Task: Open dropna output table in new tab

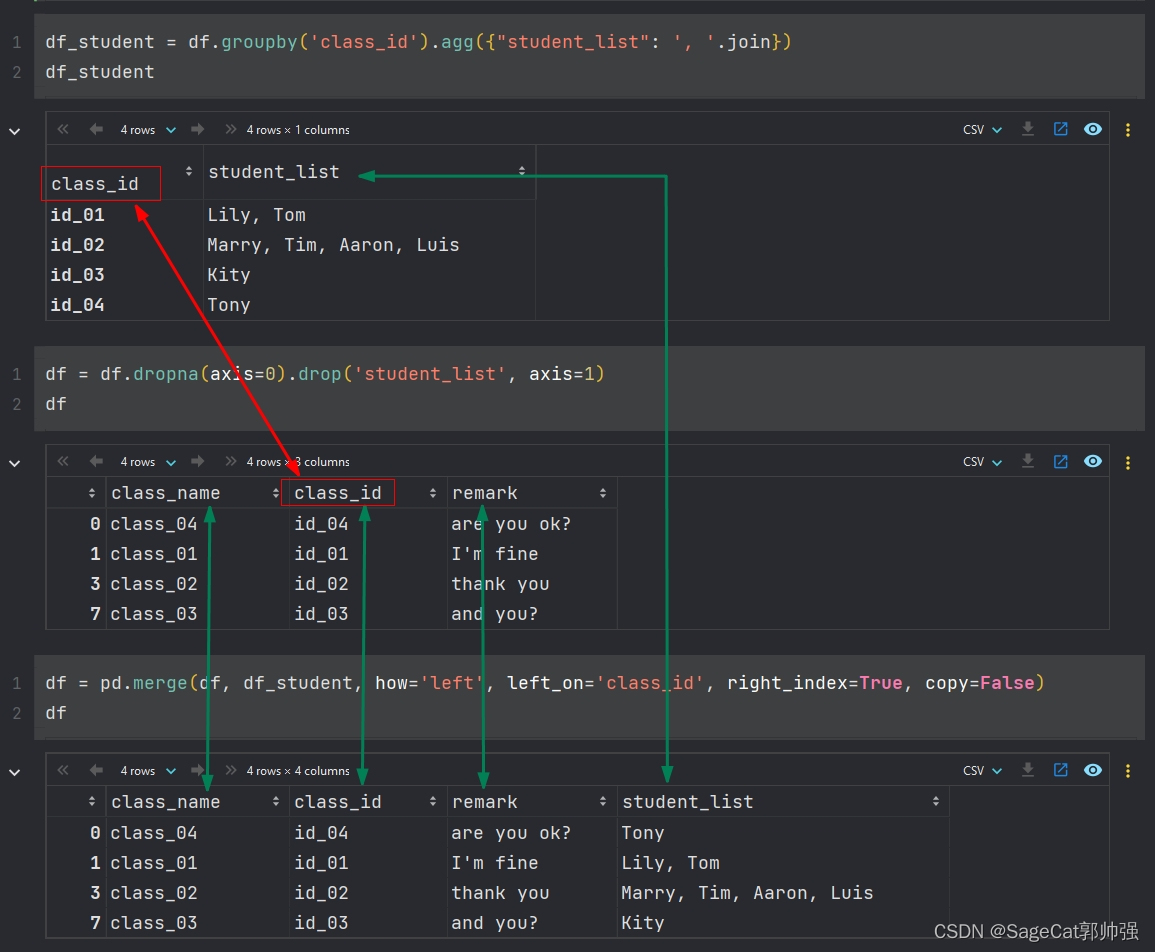Action: (x=1061, y=461)
